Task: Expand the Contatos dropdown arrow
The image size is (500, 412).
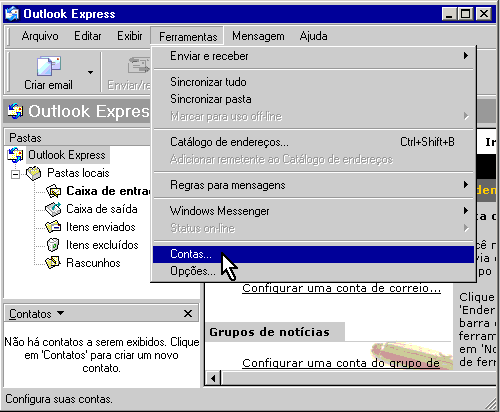Action: (x=60, y=313)
